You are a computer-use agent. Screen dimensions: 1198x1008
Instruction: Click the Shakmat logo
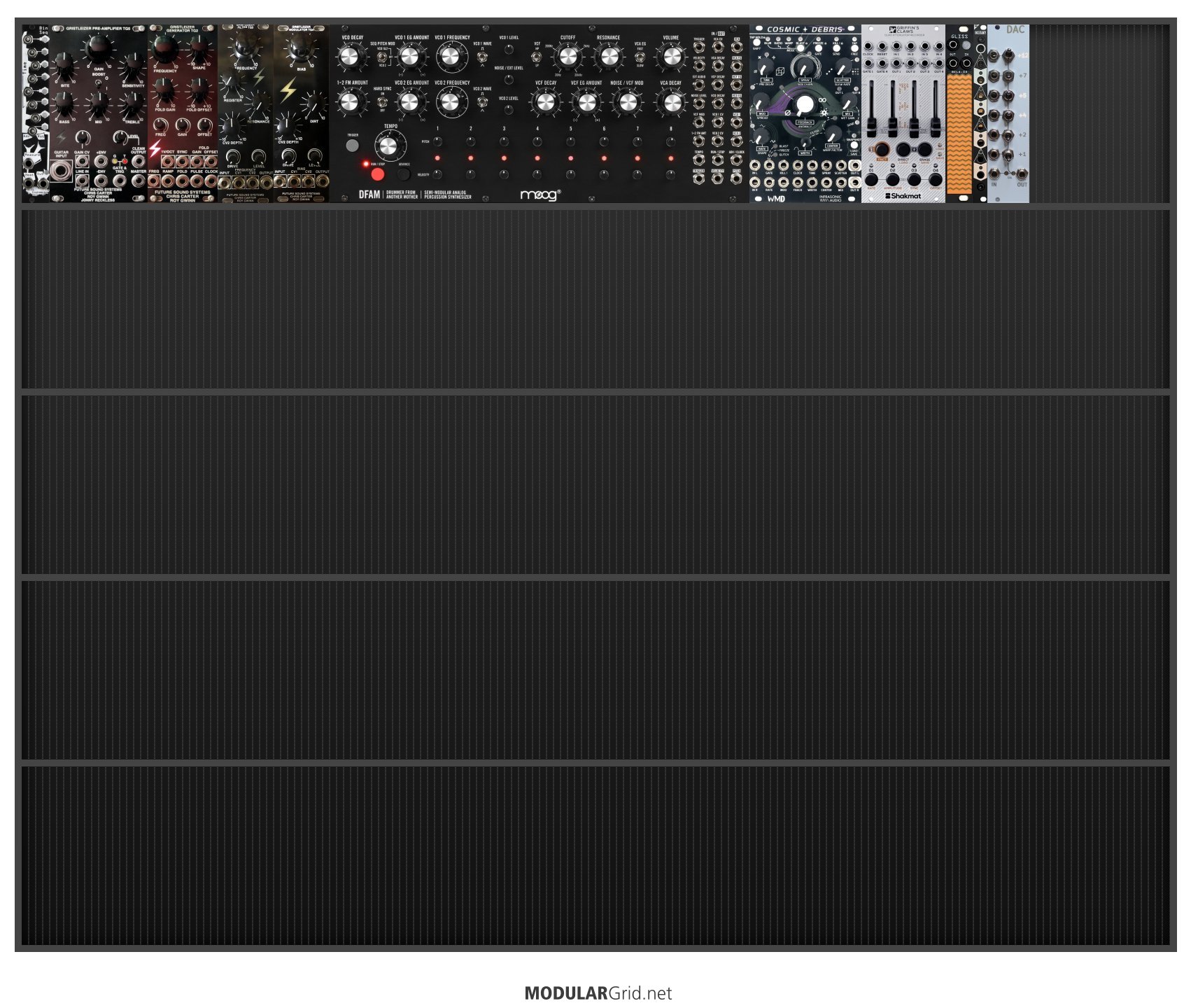click(903, 196)
